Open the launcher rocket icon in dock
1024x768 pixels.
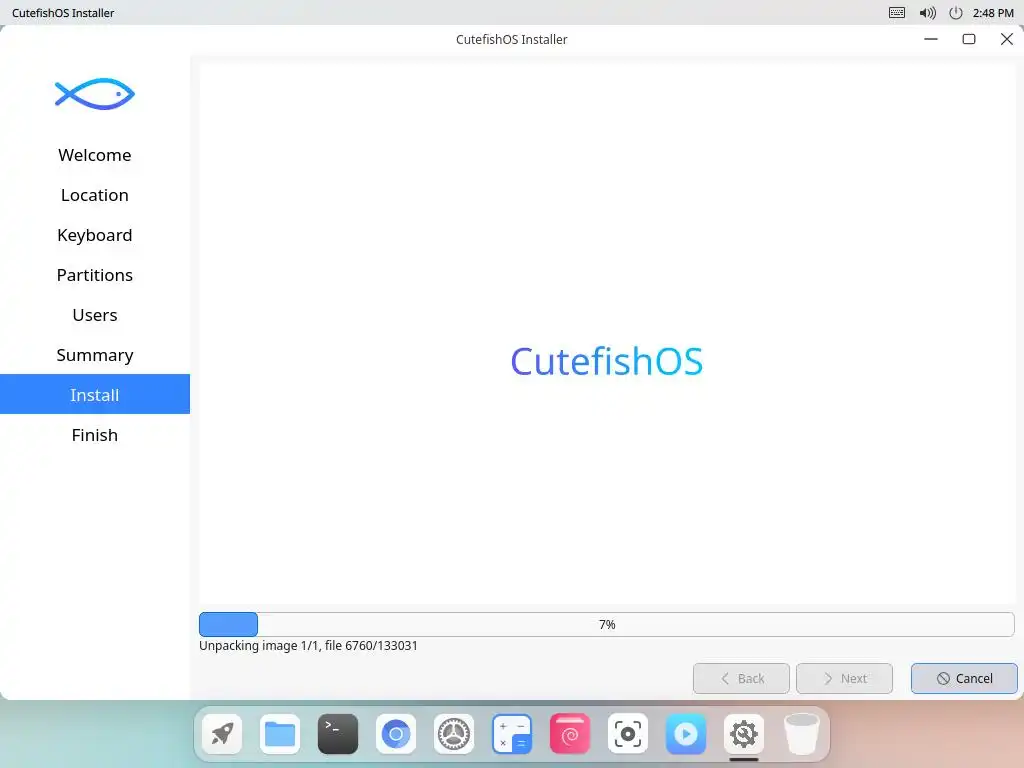point(222,734)
